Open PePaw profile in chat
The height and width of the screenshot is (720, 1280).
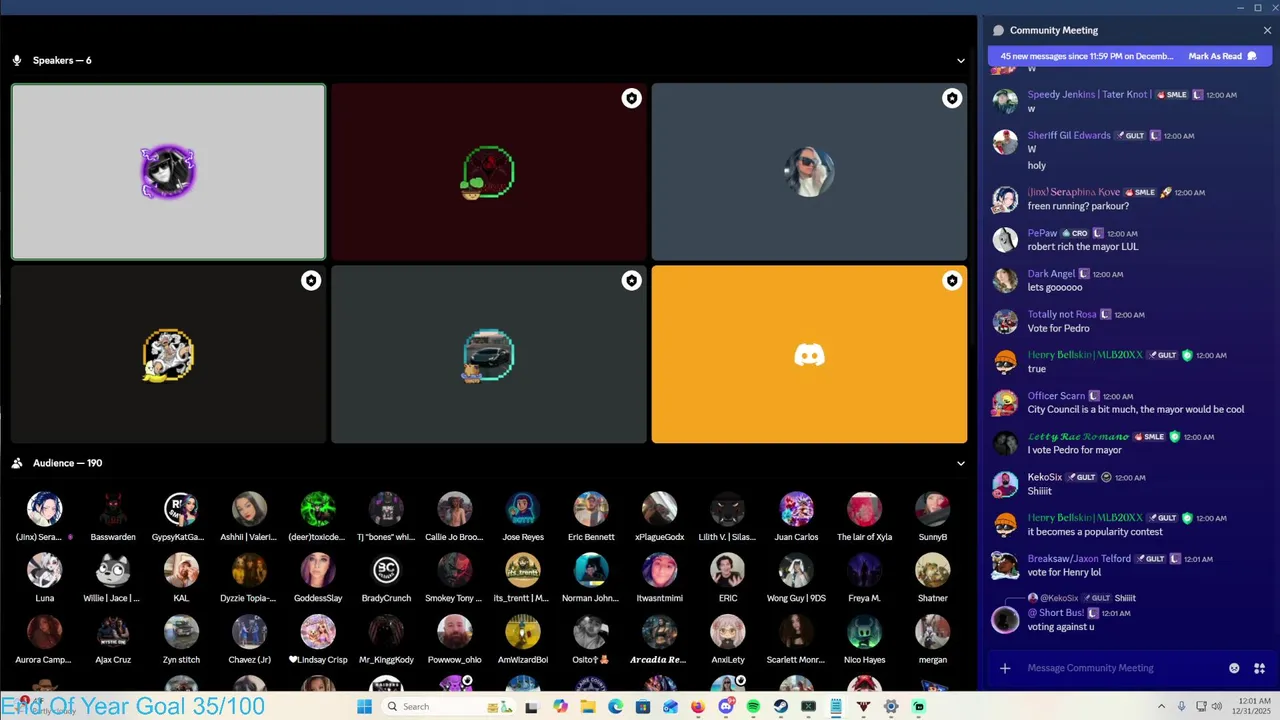(x=1042, y=233)
